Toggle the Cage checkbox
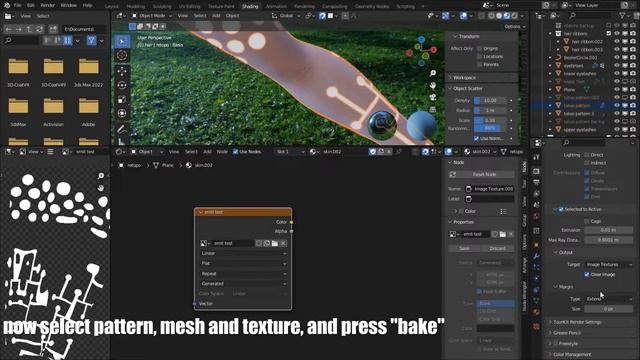This screenshot has width=640, height=360. click(587, 221)
